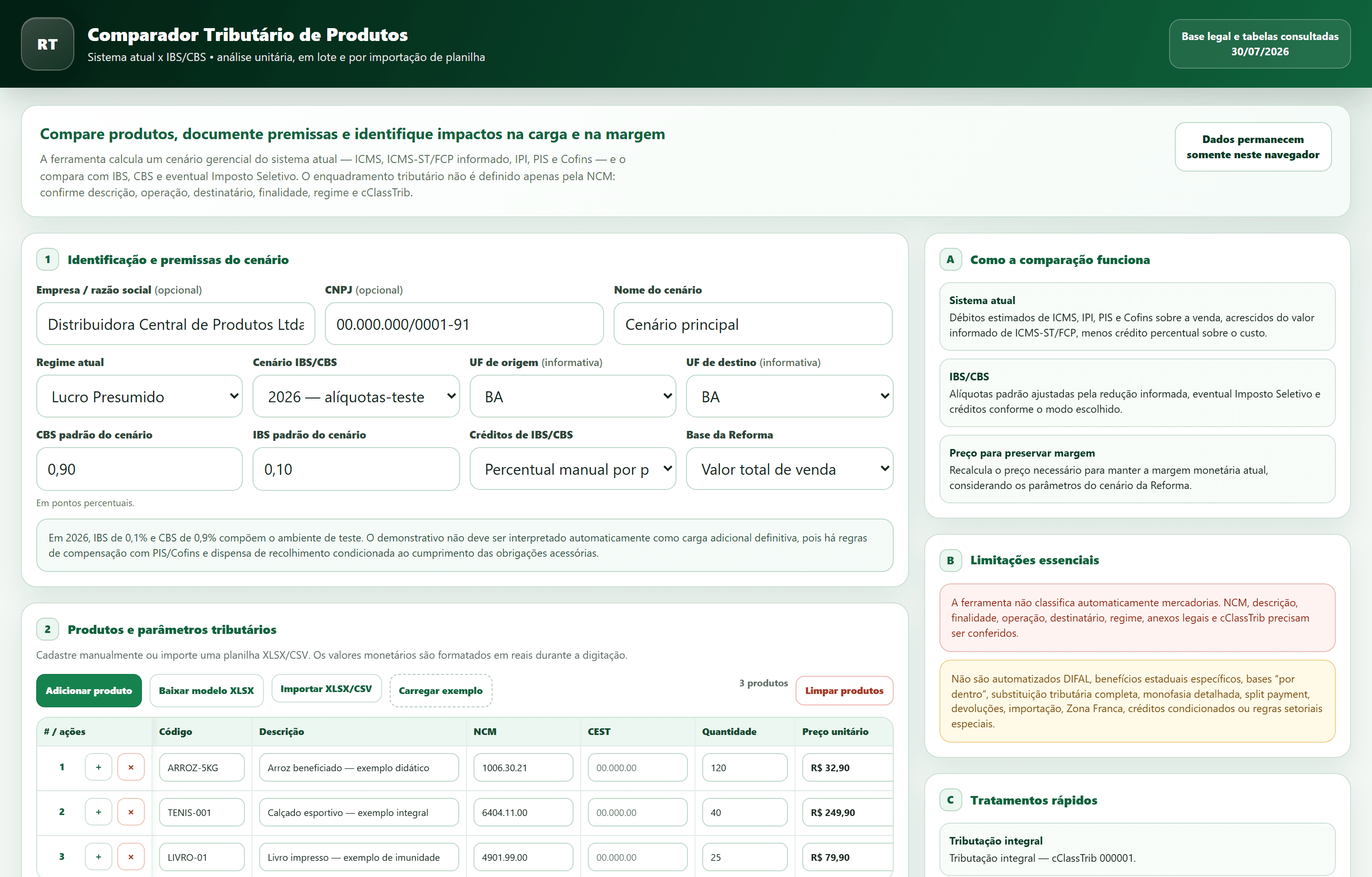Click Limpar produtos button
Viewport: 1372px width, 877px height.
(844, 691)
